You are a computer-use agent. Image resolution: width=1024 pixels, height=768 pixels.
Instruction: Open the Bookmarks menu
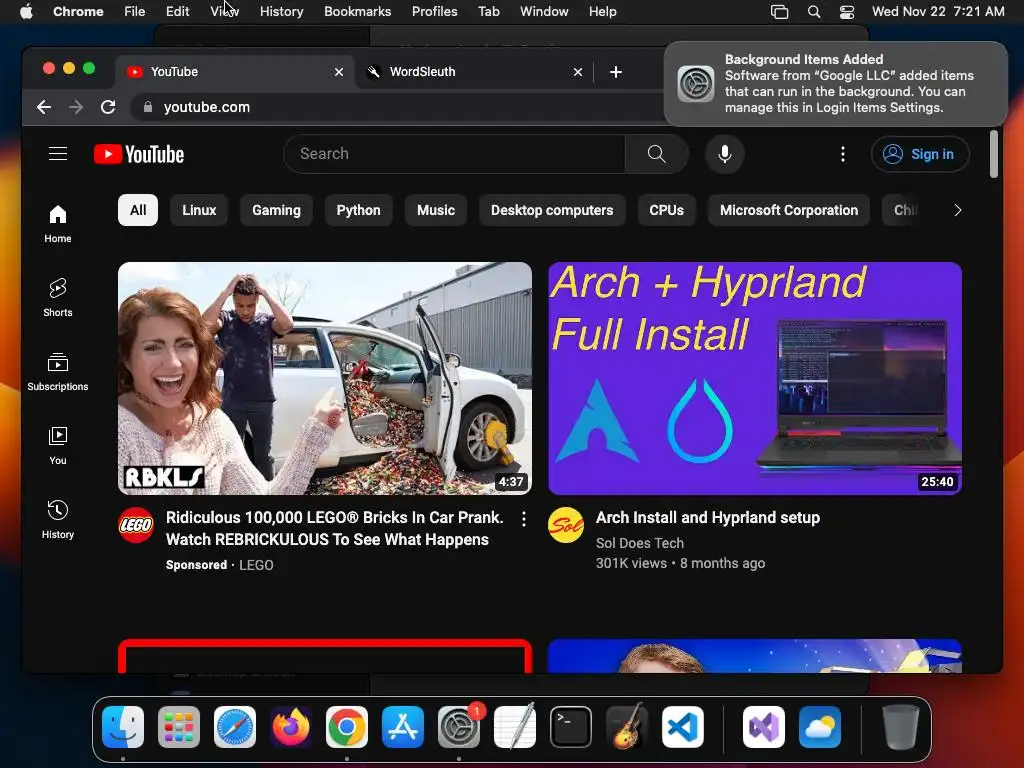(x=357, y=12)
